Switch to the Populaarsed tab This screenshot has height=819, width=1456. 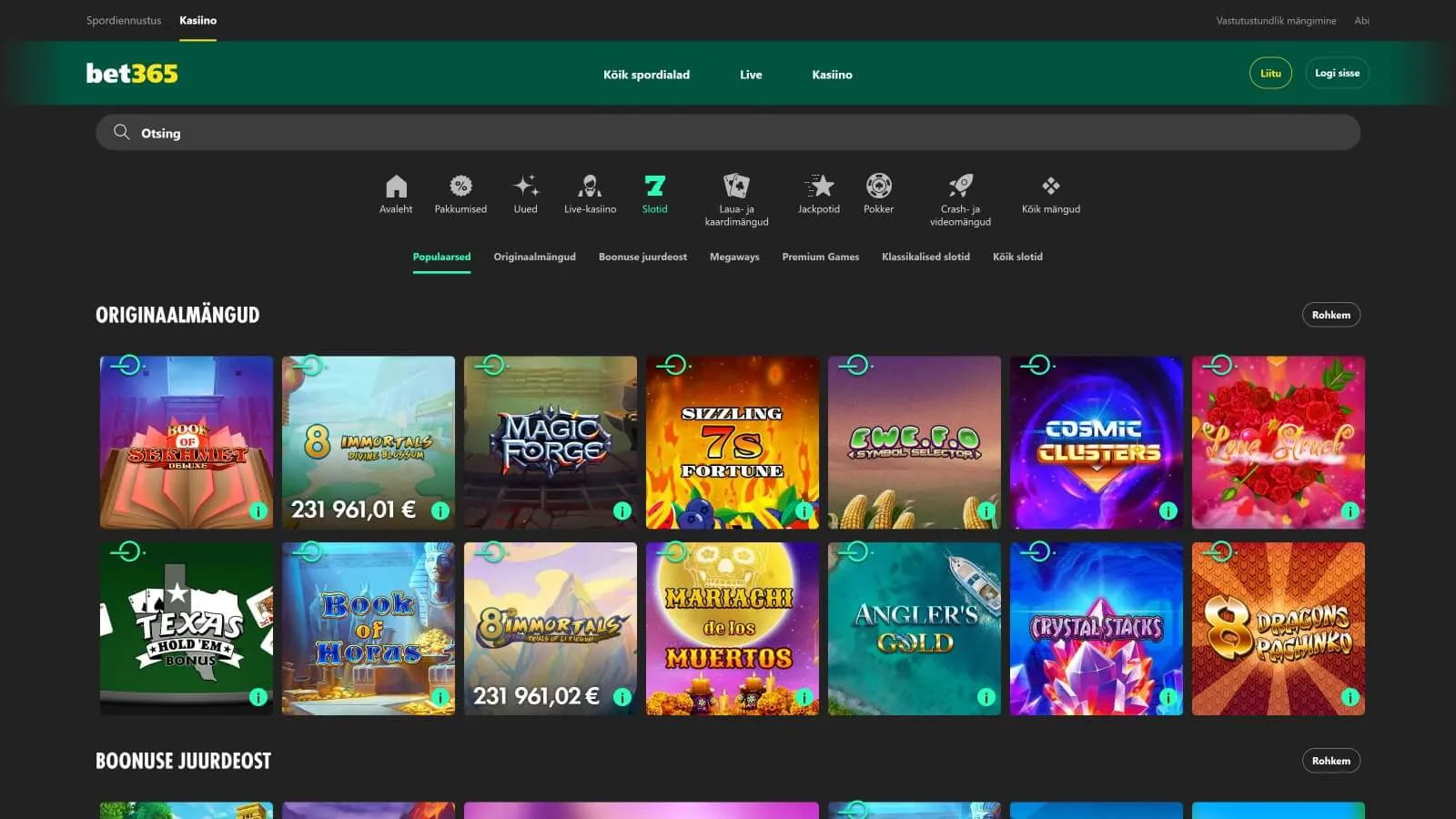441,257
